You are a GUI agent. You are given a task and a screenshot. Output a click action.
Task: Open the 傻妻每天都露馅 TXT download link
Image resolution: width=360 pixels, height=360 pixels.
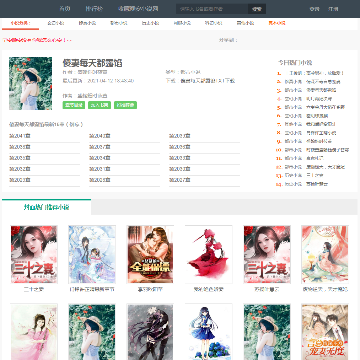tap(208, 81)
